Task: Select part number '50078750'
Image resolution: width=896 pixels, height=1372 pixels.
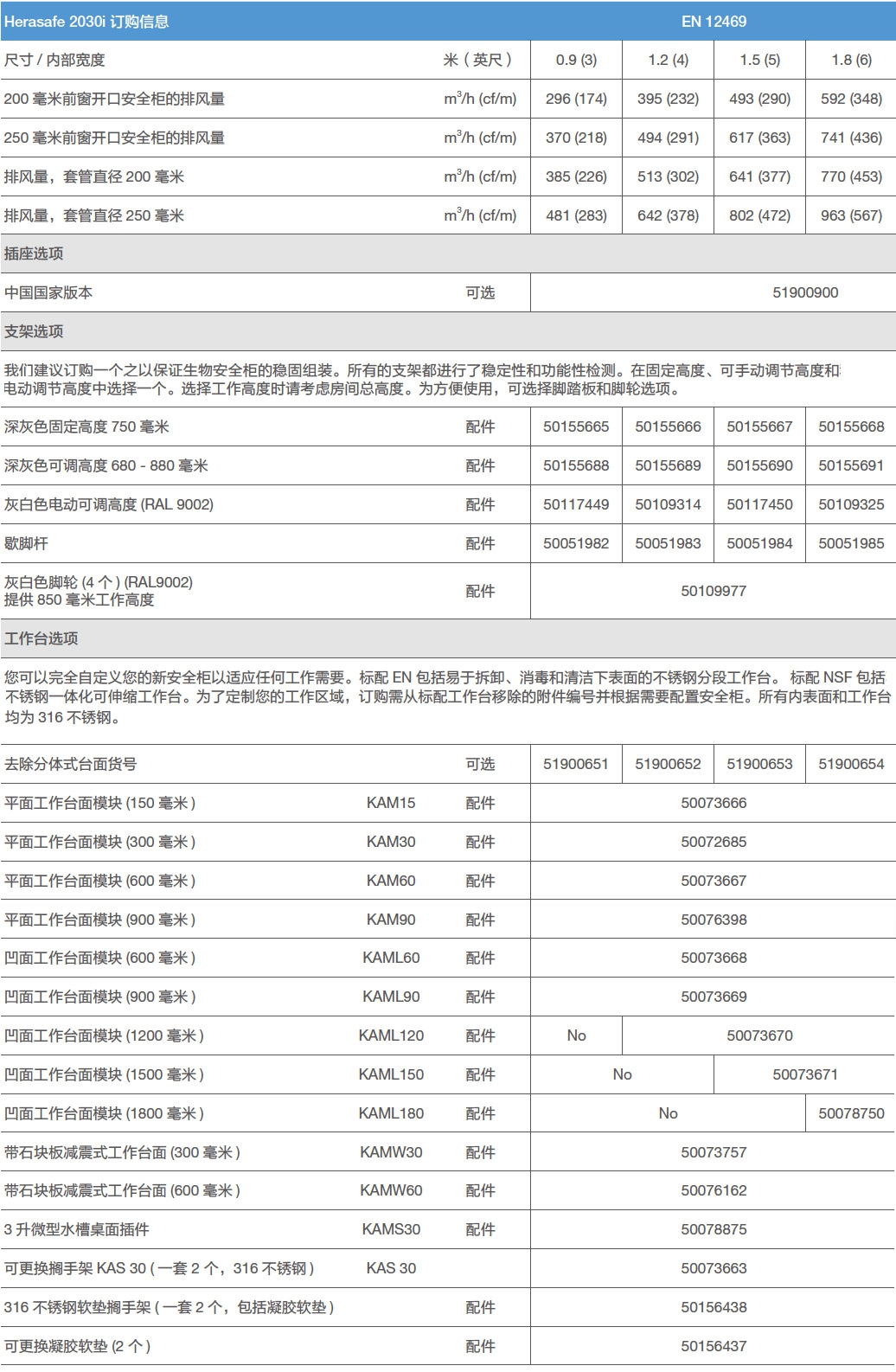Action: click(x=851, y=1113)
